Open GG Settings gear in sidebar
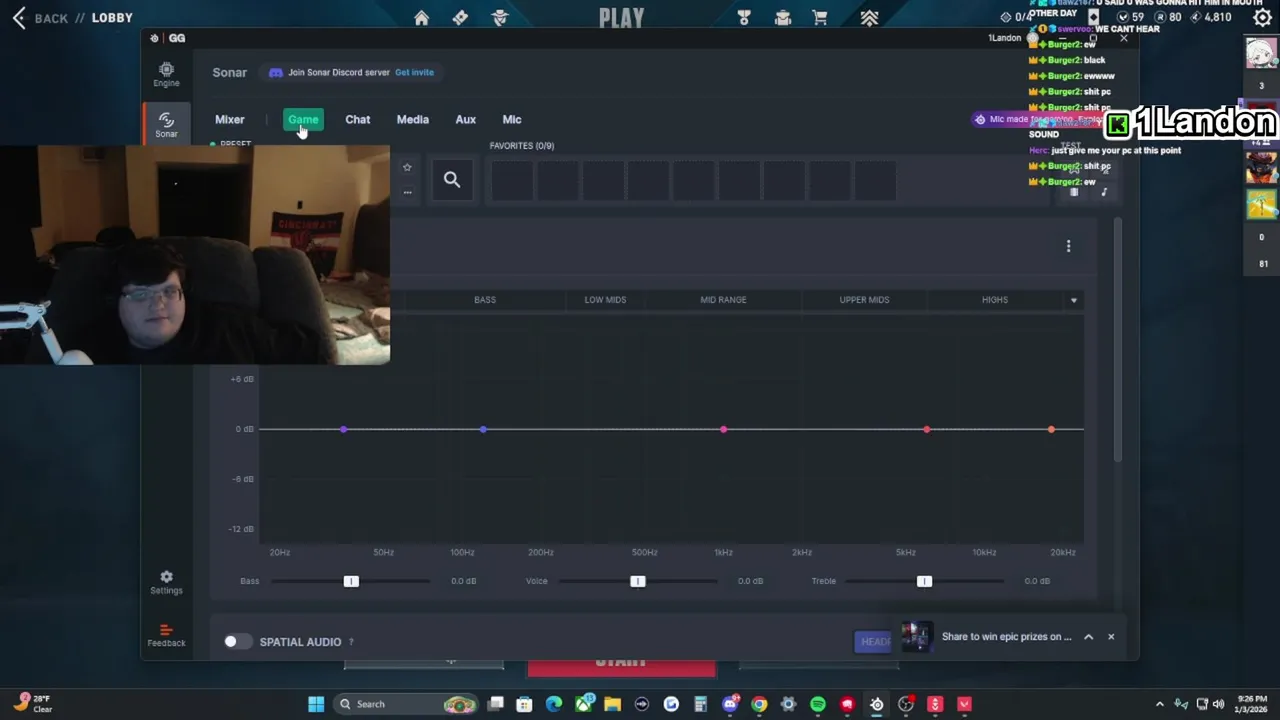The width and height of the screenshot is (1280, 720). [x=166, y=582]
